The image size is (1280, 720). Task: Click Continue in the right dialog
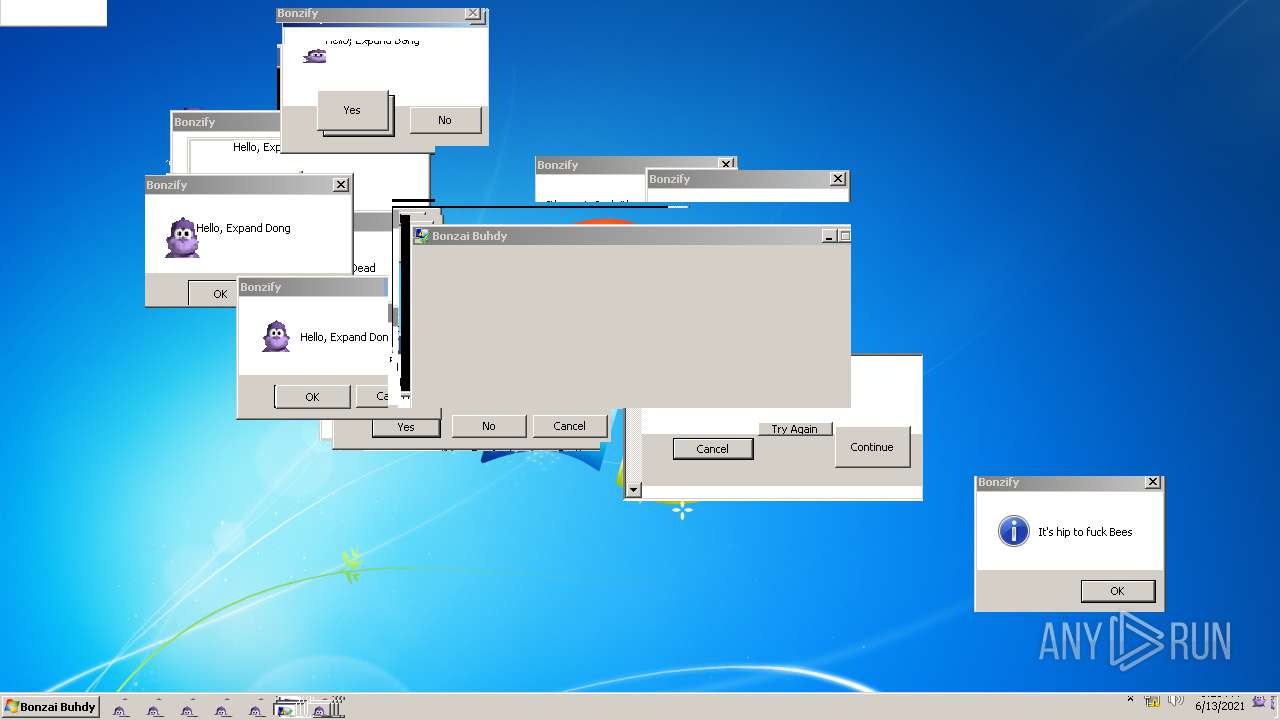pyautogui.click(x=872, y=447)
